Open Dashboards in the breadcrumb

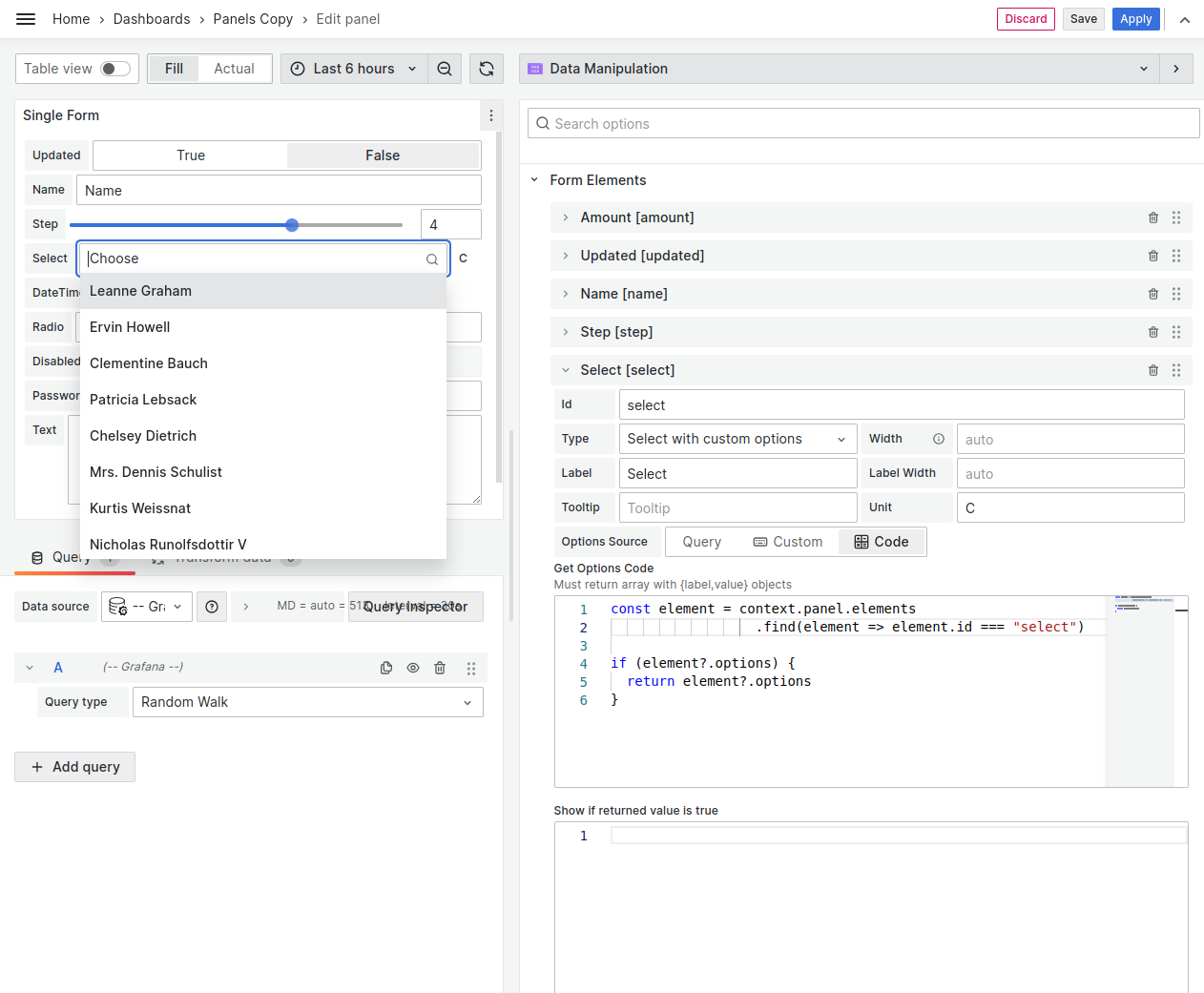point(152,18)
